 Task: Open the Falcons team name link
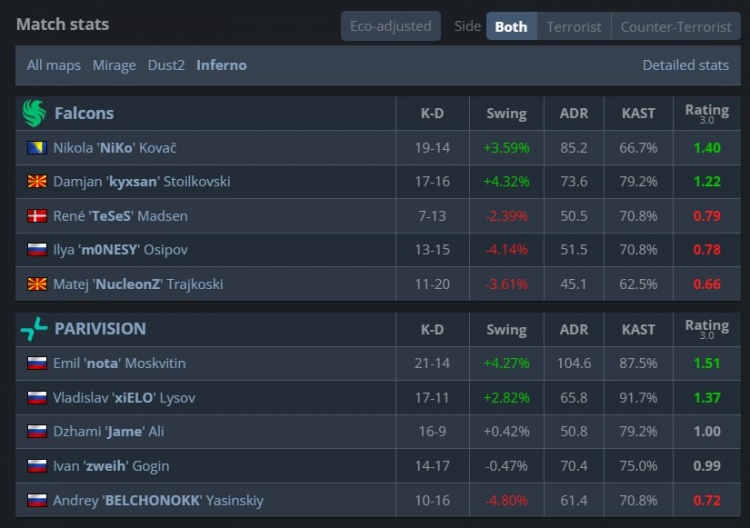click(x=84, y=113)
